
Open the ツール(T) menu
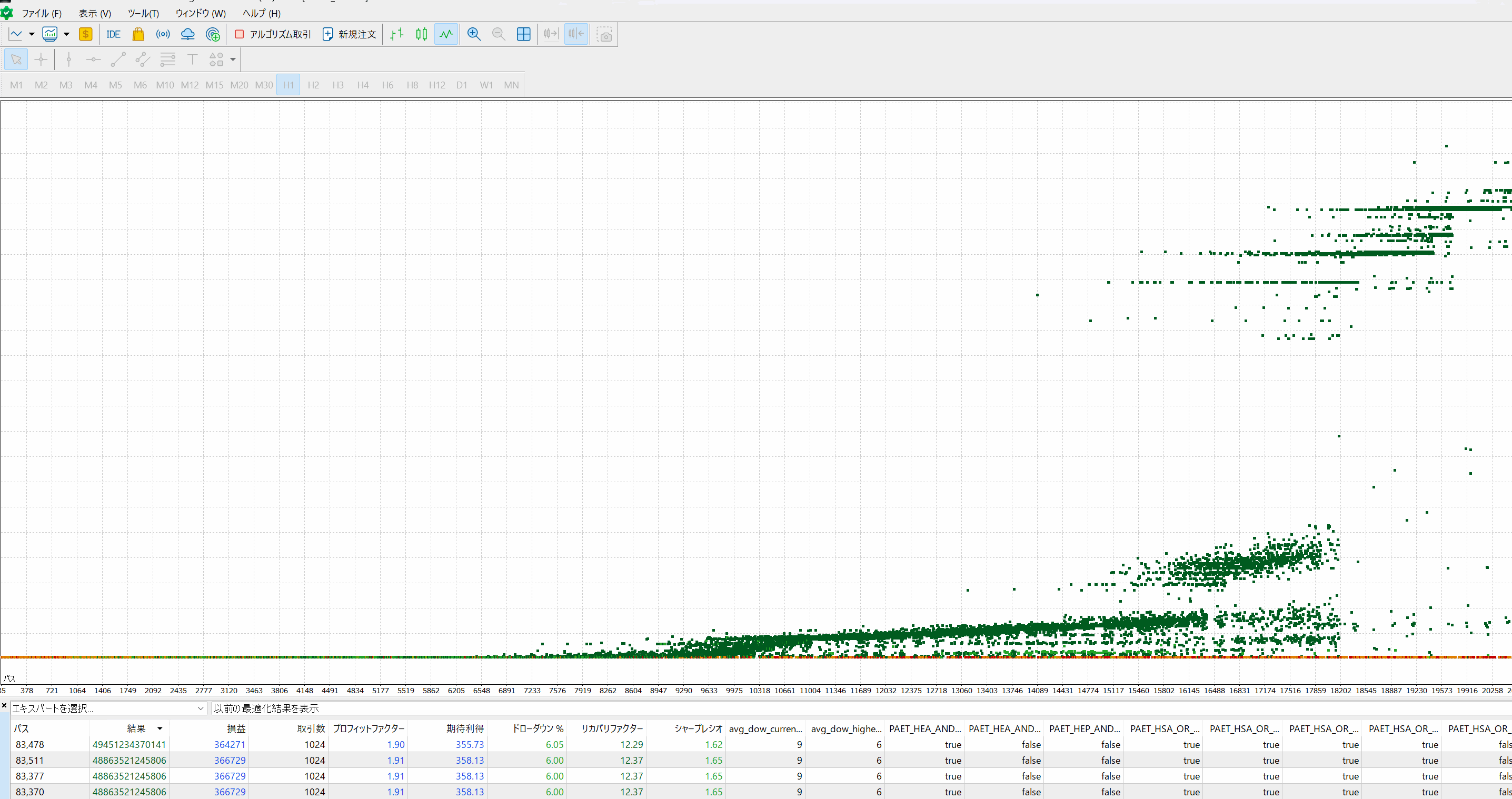(x=143, y=13)
